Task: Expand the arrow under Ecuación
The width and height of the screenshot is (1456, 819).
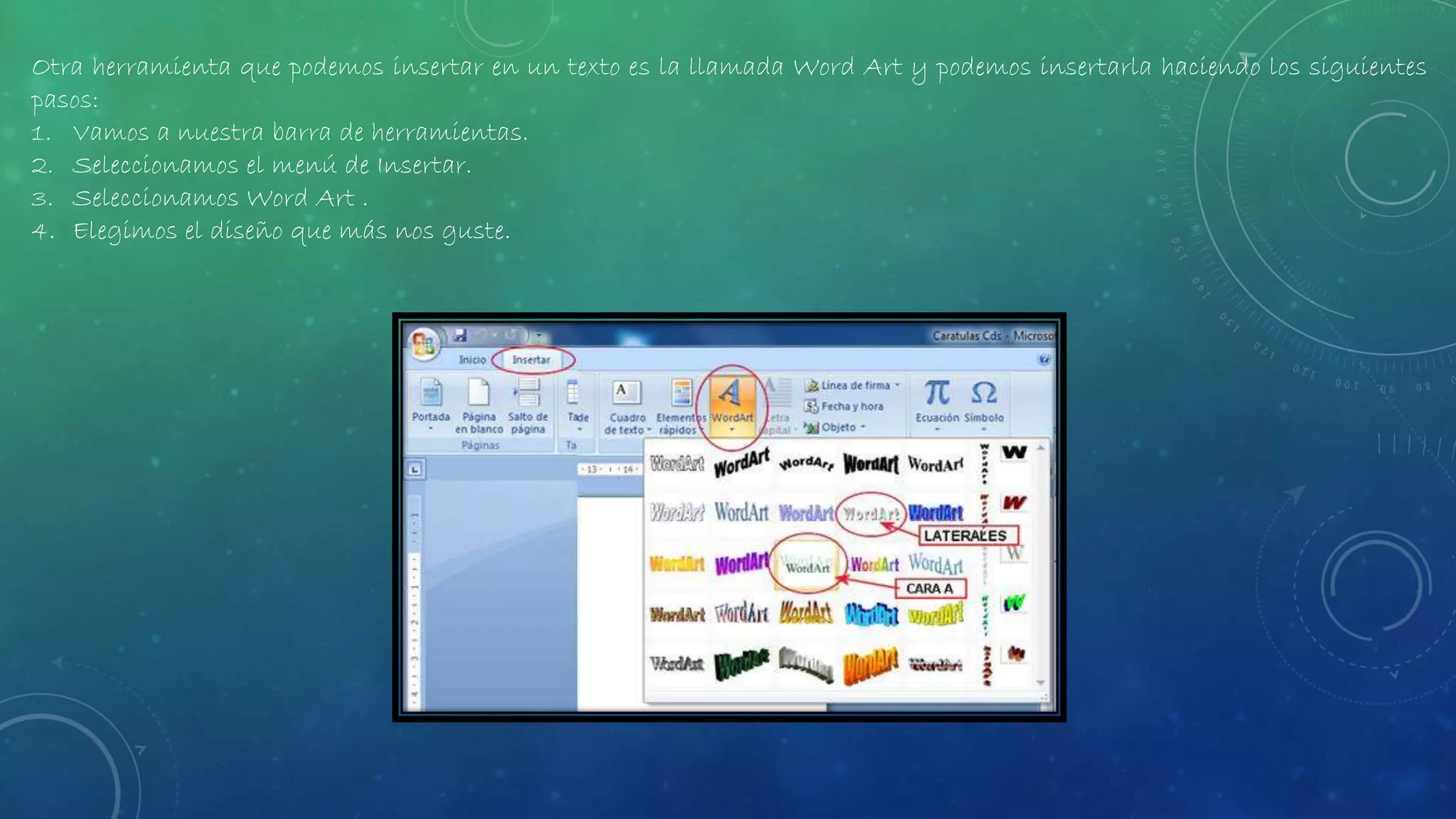Action: pos(937,430)
